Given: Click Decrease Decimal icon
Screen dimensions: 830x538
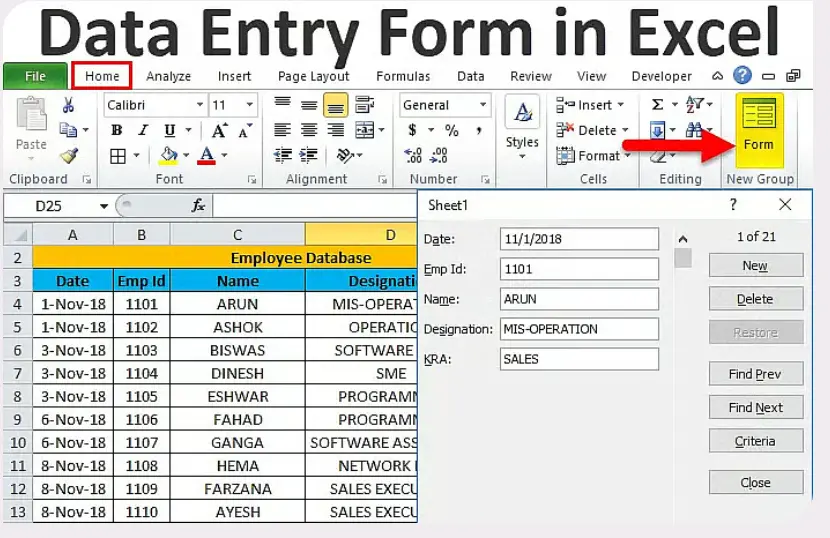Looking at the screenshot, I should pyautogui.click(x=439, y=155).
